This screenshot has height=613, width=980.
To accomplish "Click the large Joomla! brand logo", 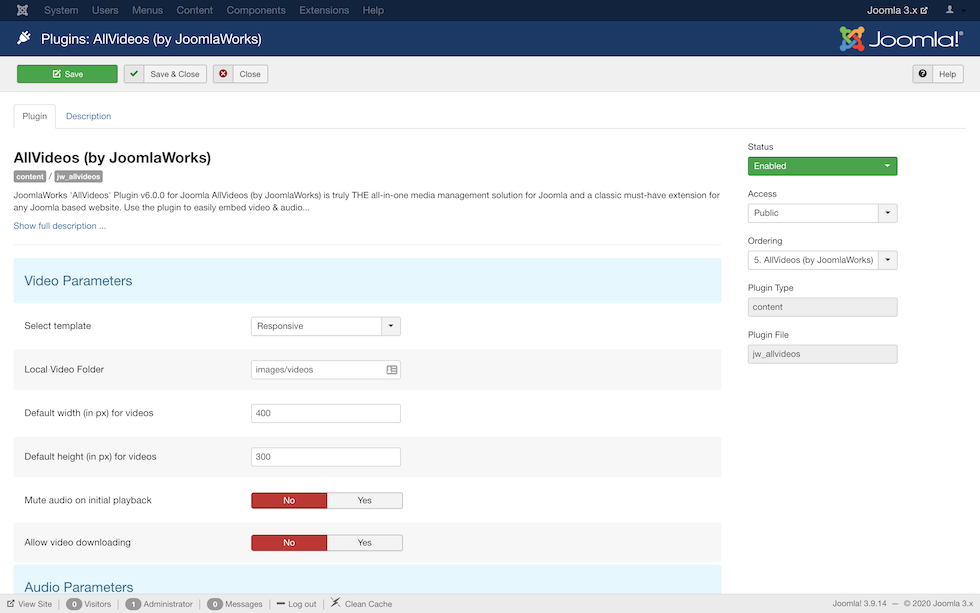I will (x=901, y=39).
